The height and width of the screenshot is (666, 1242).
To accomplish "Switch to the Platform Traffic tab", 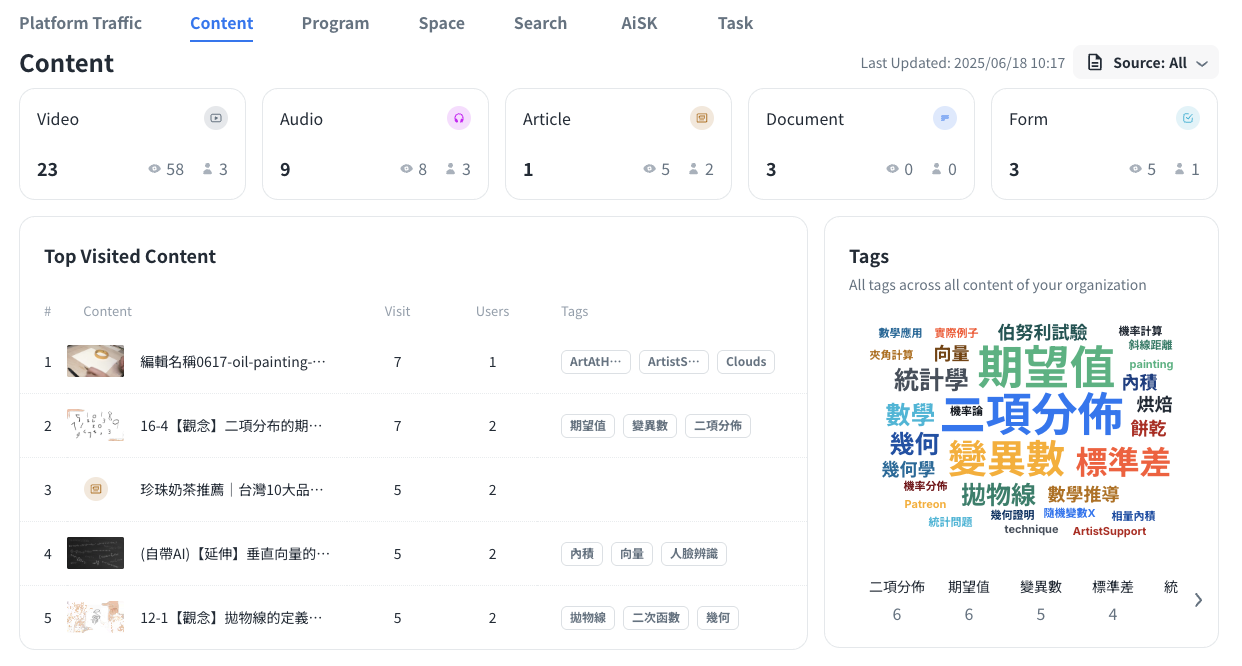I will click(x=80, y=23).
